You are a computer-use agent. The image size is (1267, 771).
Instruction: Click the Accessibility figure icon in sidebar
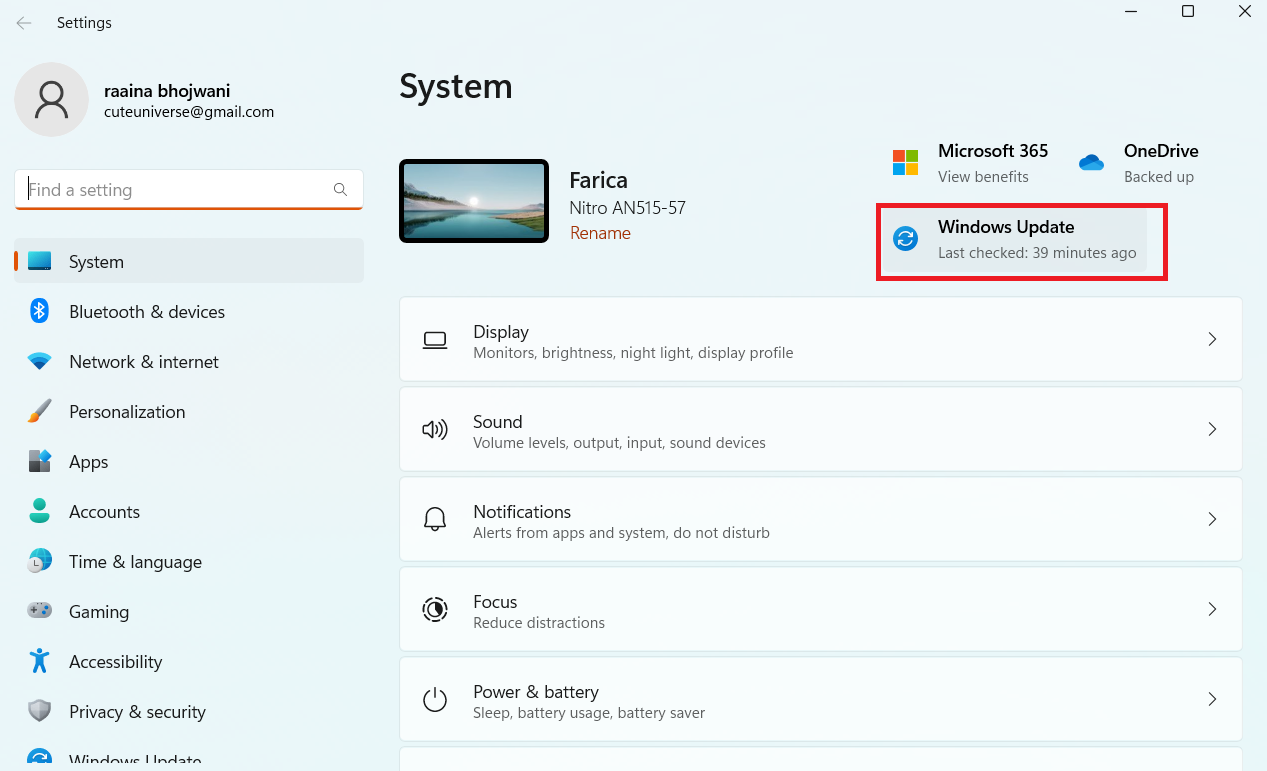[x=39, y=661]
